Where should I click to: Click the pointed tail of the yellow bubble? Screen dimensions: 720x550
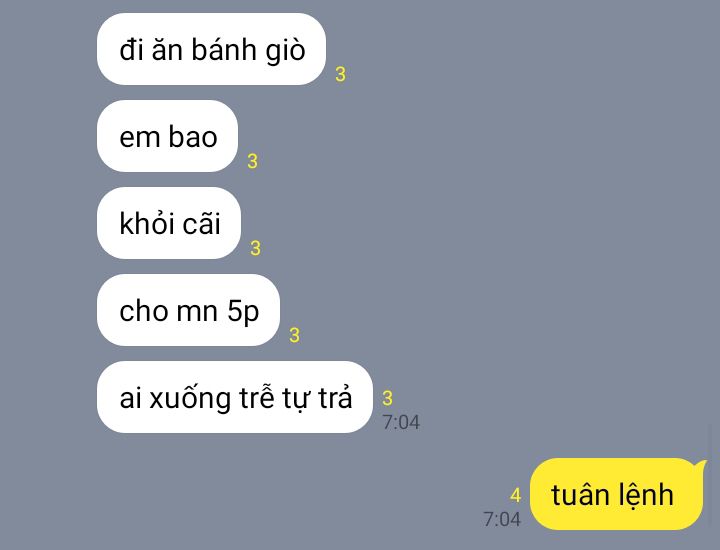(702, 465)
